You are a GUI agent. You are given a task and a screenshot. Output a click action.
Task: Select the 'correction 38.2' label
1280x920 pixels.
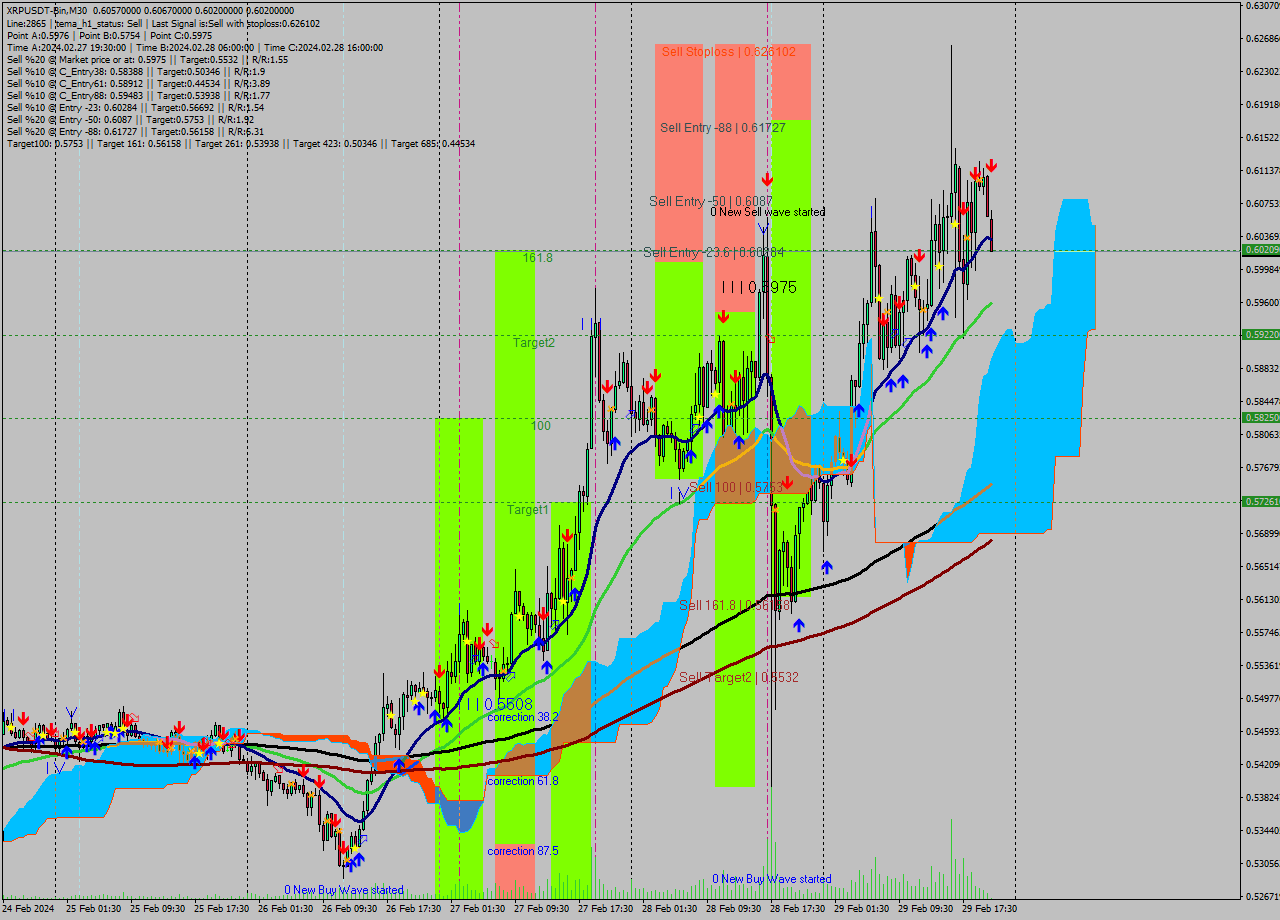tap(523, 717)
